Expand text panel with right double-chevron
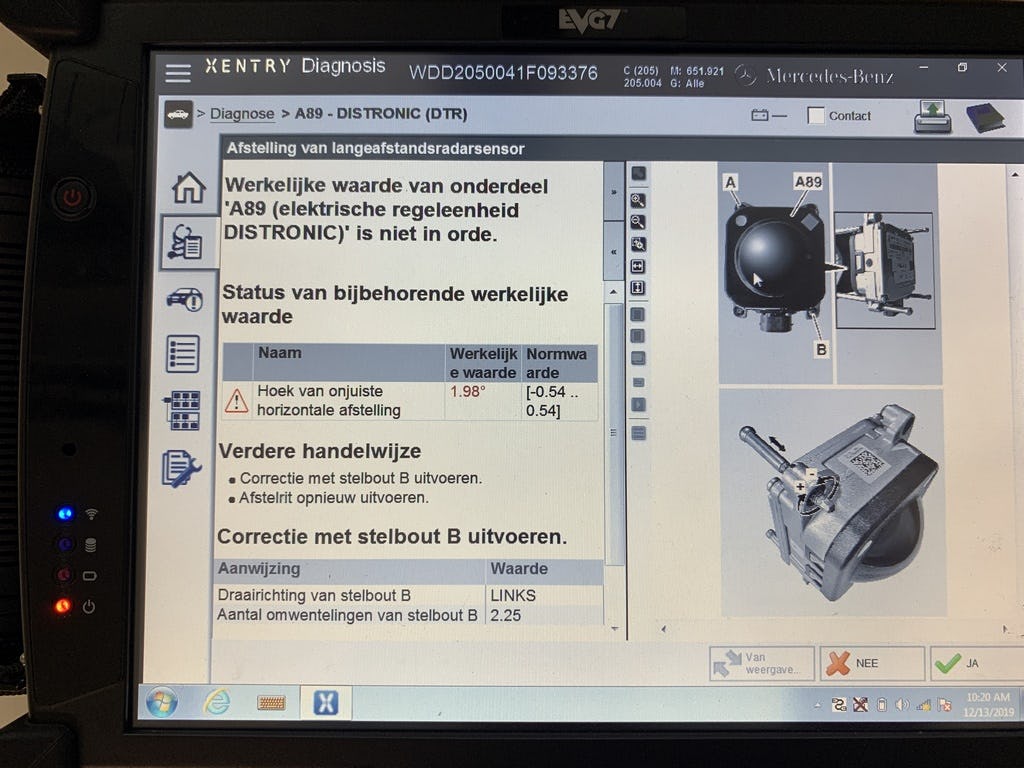Image resolution: width=1024 pixels, height=768 pixels. click(614, 193)
